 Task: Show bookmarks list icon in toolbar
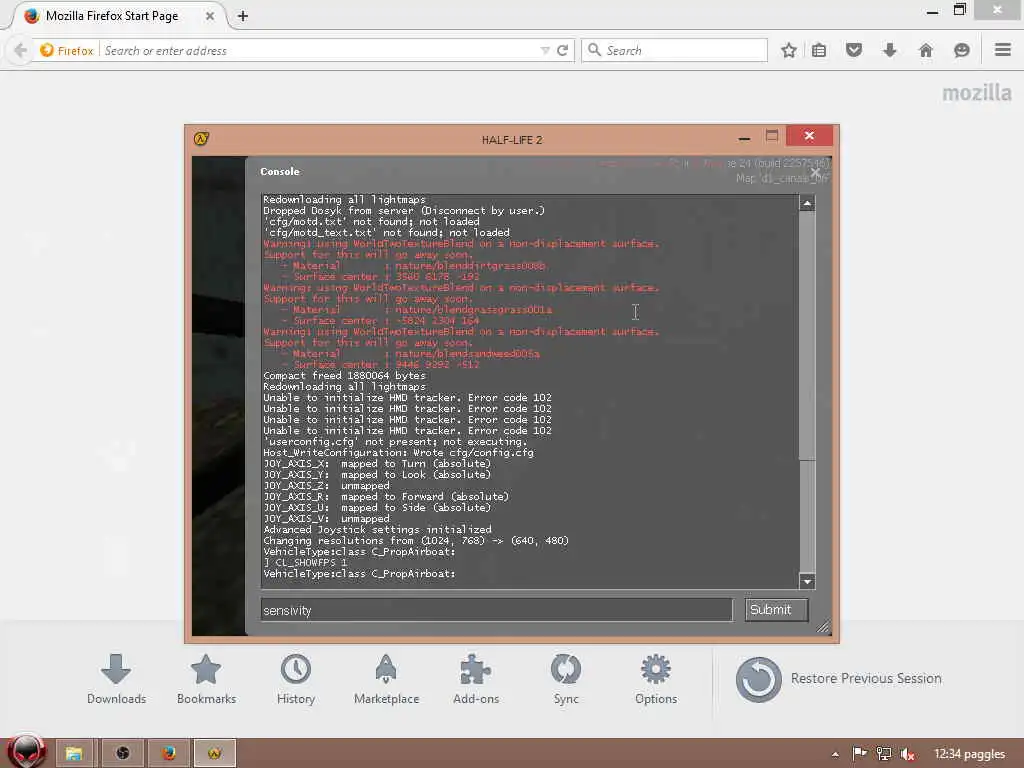819,50
